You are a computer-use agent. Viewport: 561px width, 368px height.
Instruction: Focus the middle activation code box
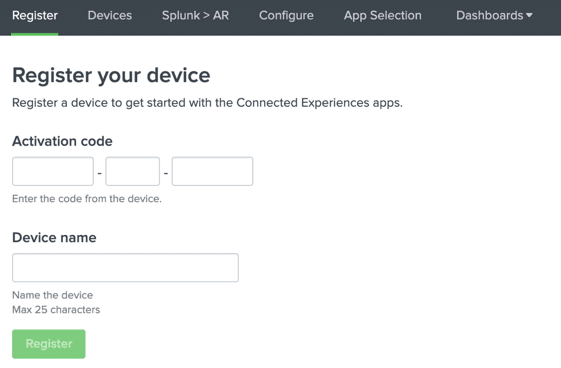pyautogui.click(x=133, y=171)
